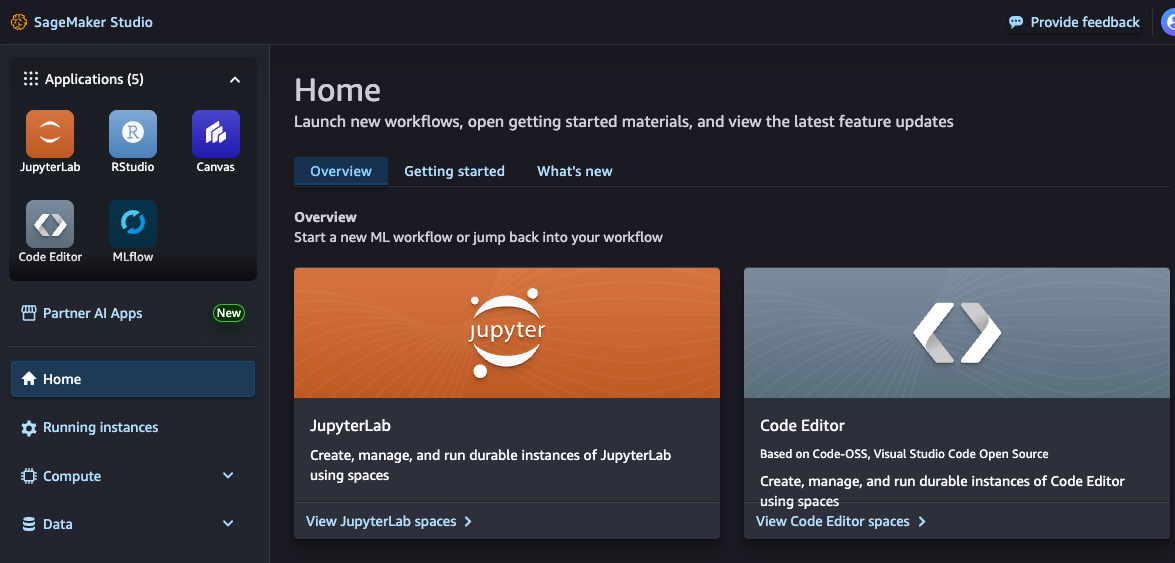Launch the MLflow application icon
Screen dimensions: 1175x563
pos(133,223)
